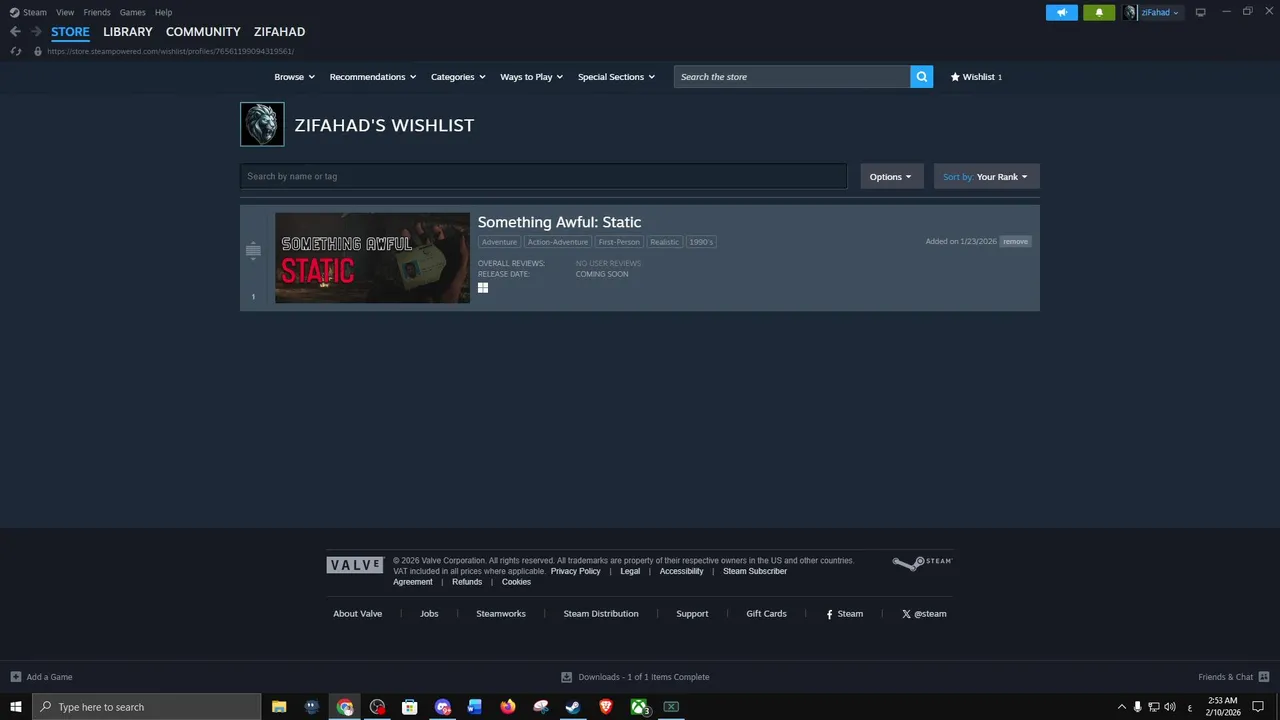Screen dimensions: 1280x720
Task: Click ZiFahad's lion avatar on wishlist header
Action: tap(262, 125)
